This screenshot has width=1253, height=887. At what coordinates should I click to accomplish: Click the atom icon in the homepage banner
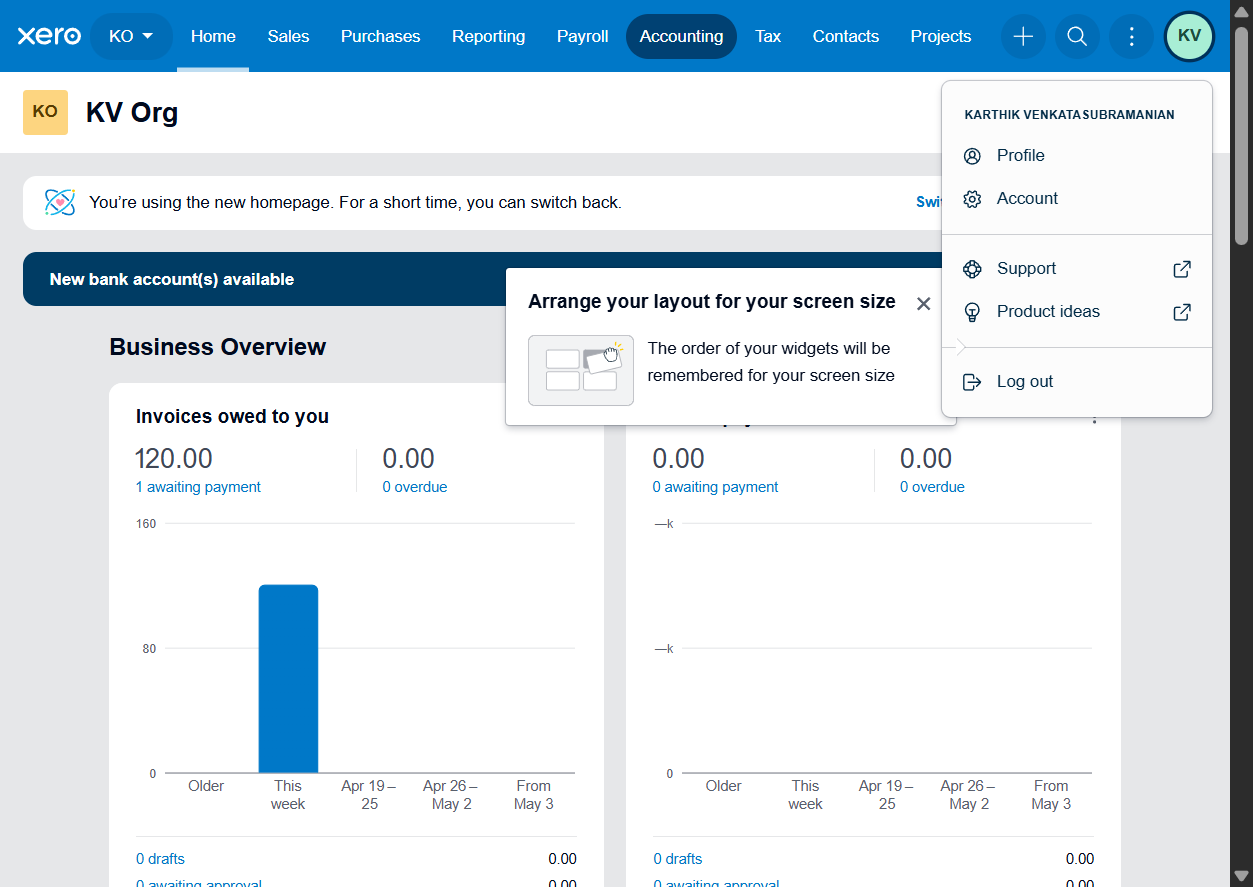[x=60, y=202]
